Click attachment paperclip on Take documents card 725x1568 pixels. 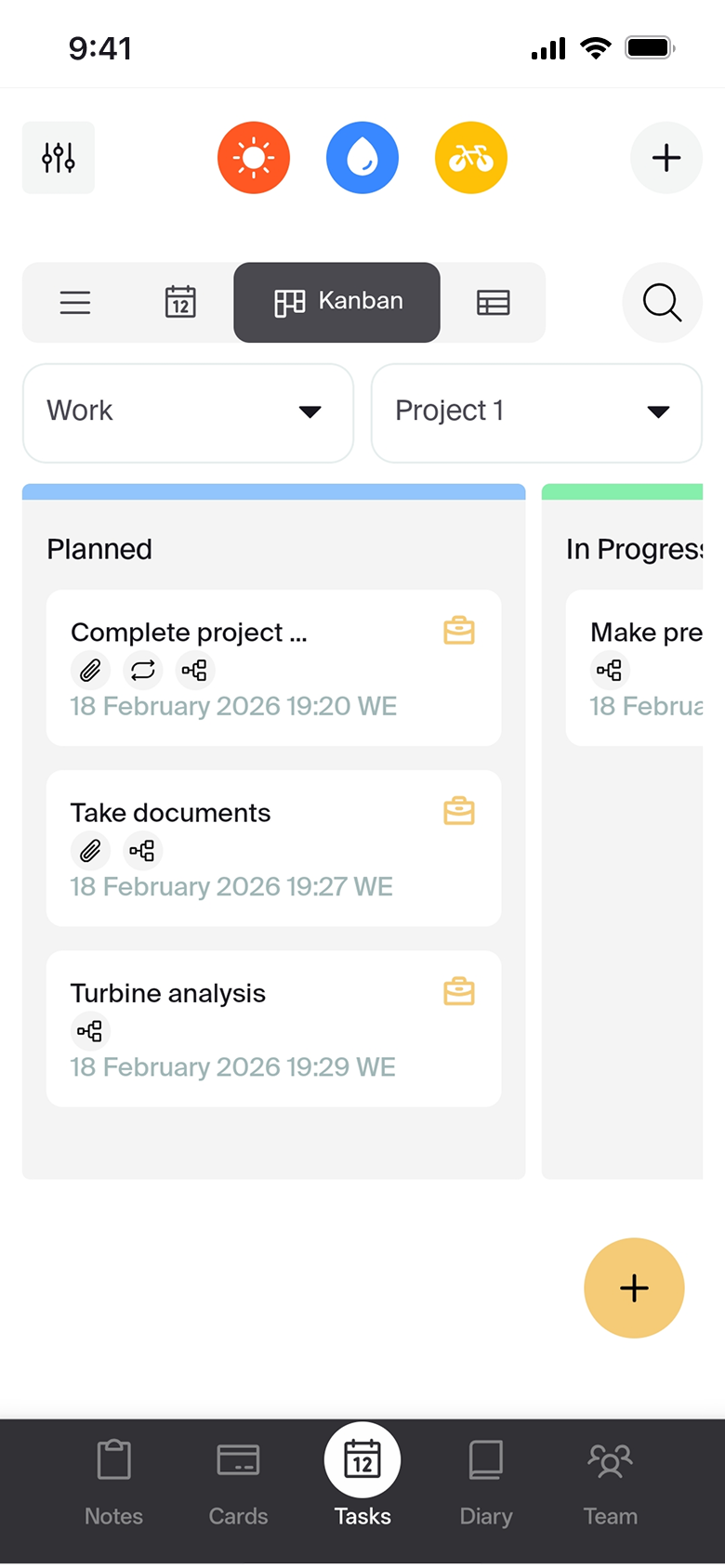tap(90, 850)
